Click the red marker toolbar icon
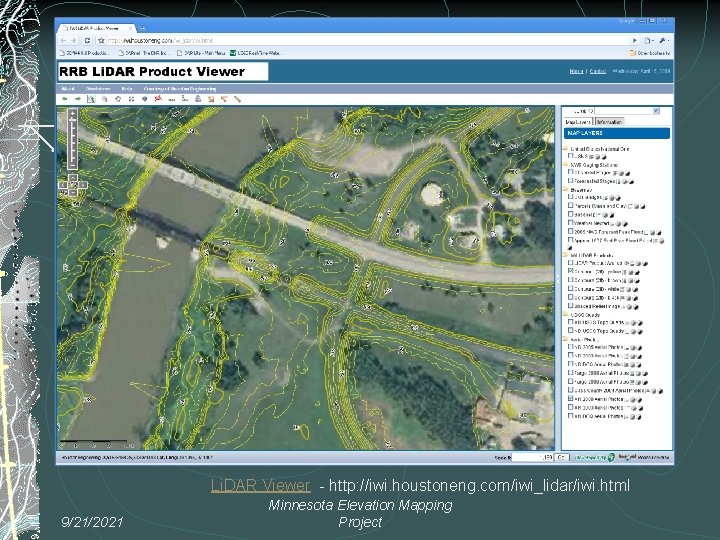Viewport: 720px width, 540px height. [x=158, y=99]
